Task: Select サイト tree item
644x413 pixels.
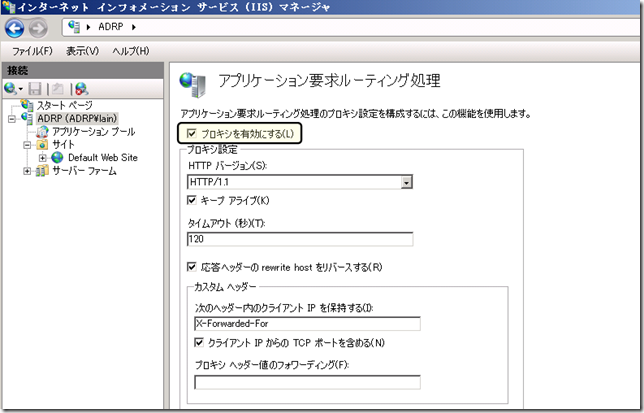Action: tap(63, 145)
